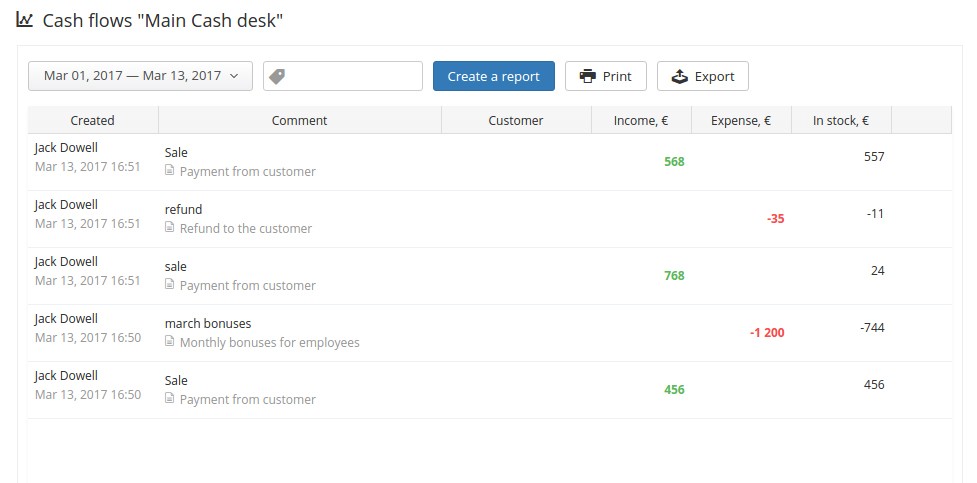Screen dimensions: 977x483
Task: Create a report with blue button
Action: pyautogui.click(x=493, y=76)
